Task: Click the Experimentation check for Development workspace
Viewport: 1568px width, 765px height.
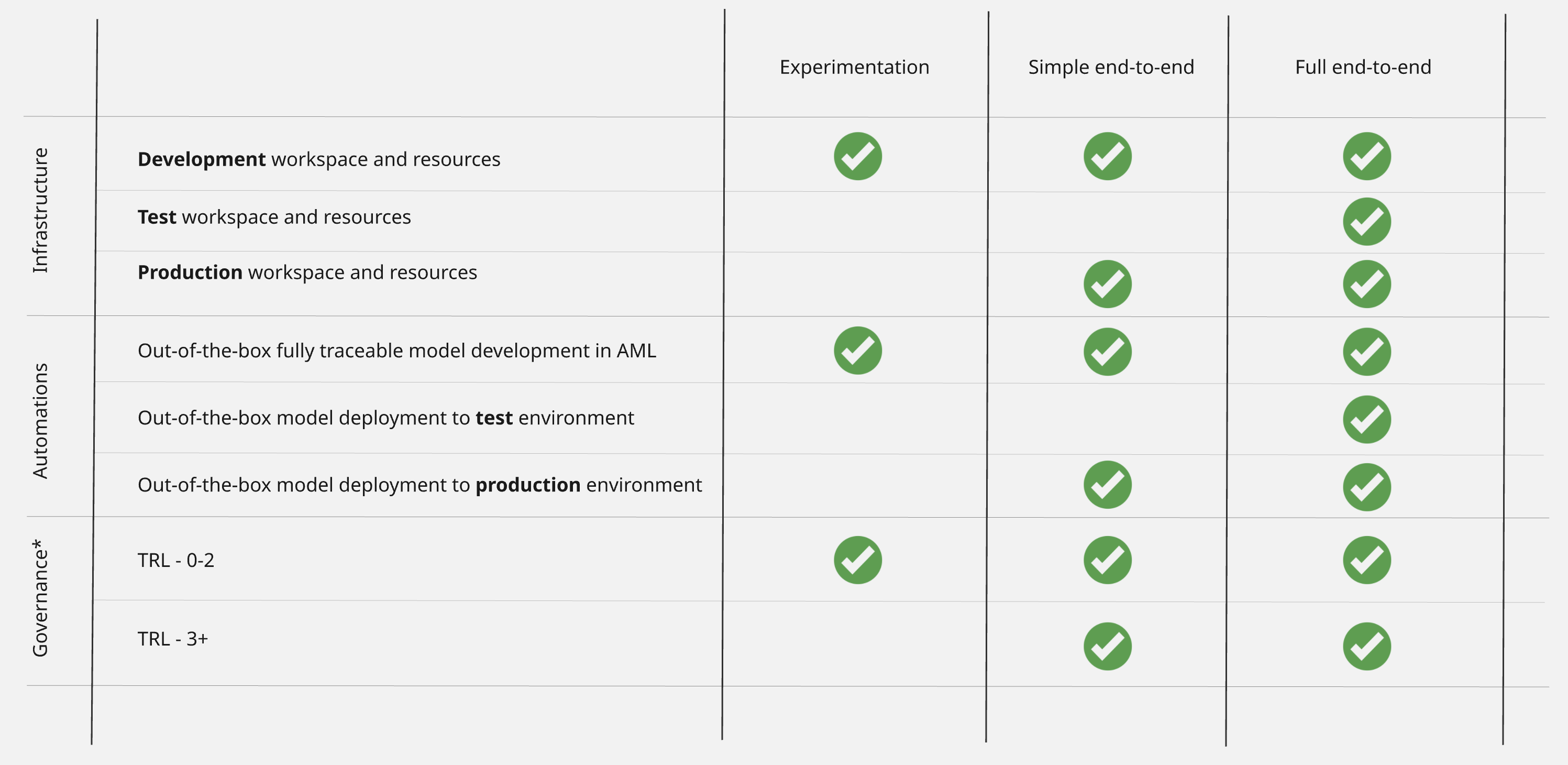Action: tap(858, 157)
